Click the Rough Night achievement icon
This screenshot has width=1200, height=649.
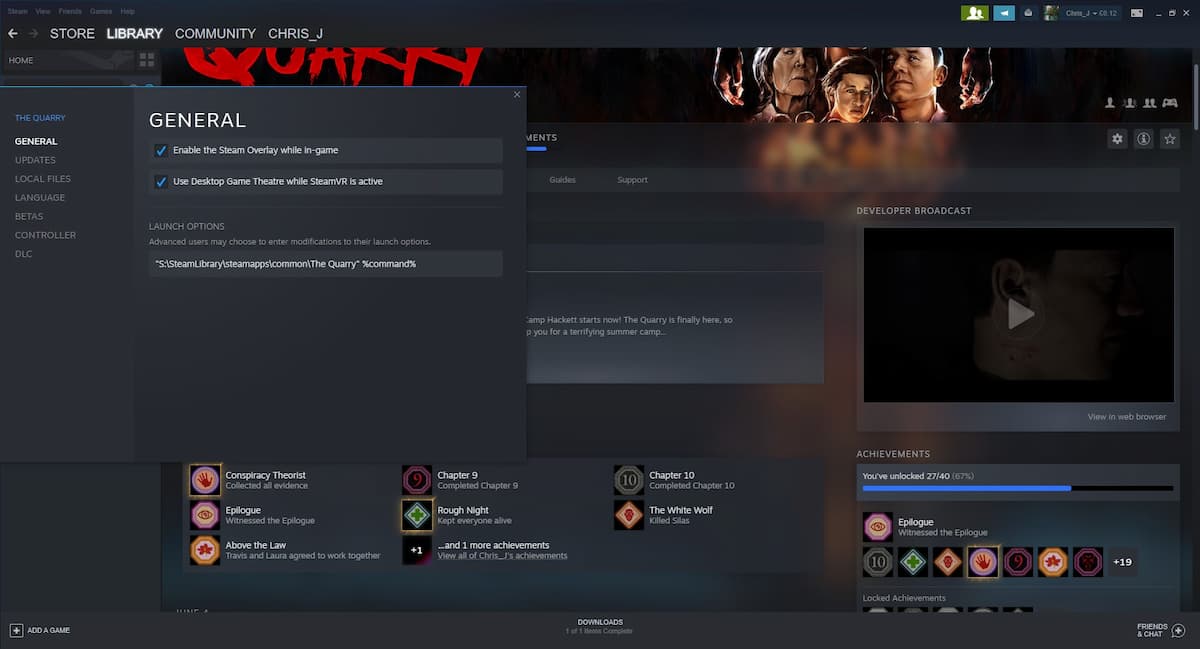point(417,515)
